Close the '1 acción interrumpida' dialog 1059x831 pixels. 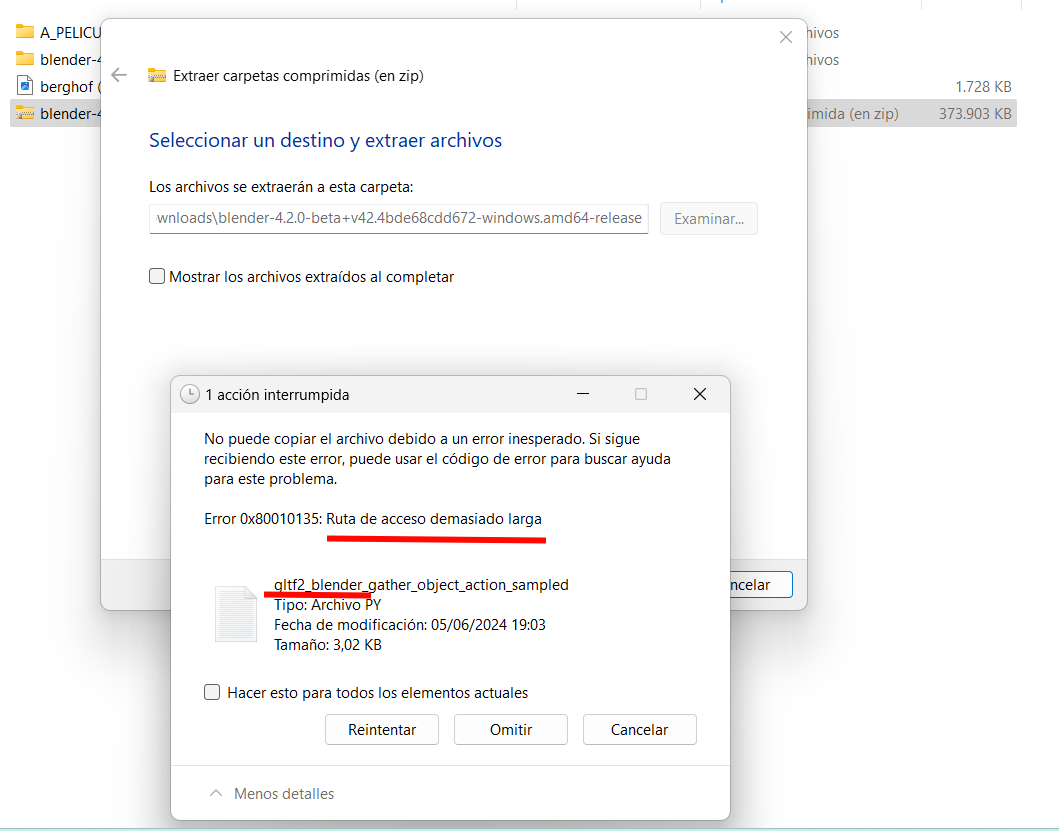pyautogui.click(x=700, y=395)
